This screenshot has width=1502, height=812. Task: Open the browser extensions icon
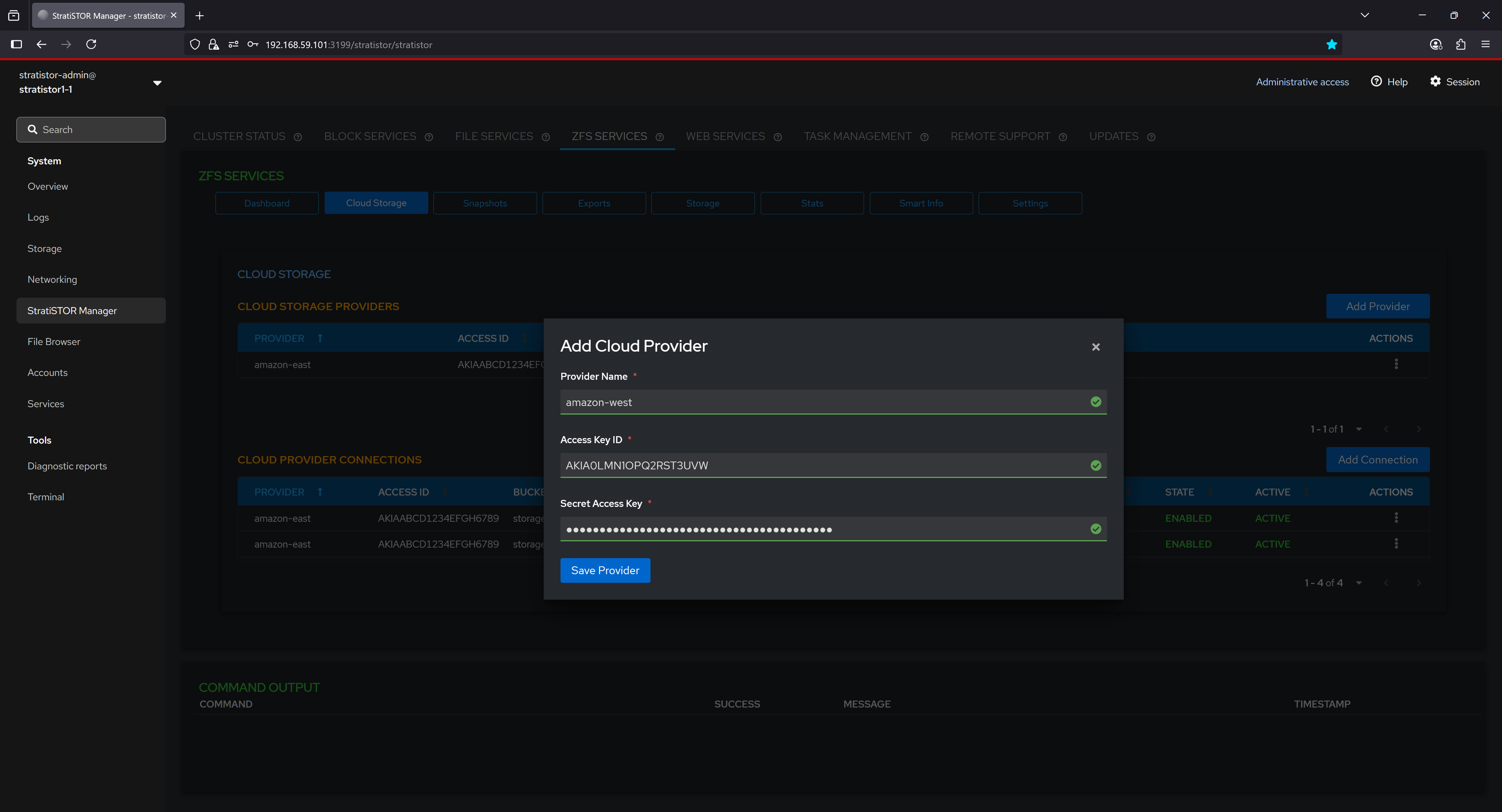pos(1461,44)
